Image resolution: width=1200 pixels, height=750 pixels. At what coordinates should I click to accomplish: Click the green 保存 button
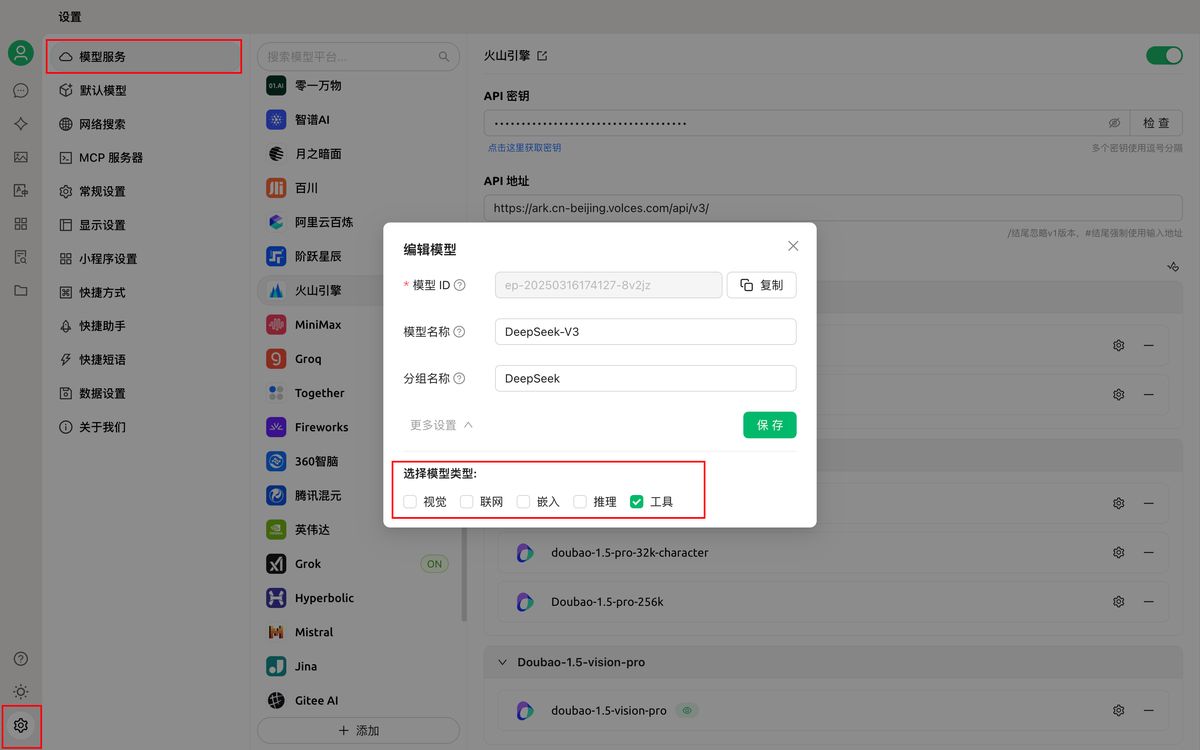pos(769,425)
